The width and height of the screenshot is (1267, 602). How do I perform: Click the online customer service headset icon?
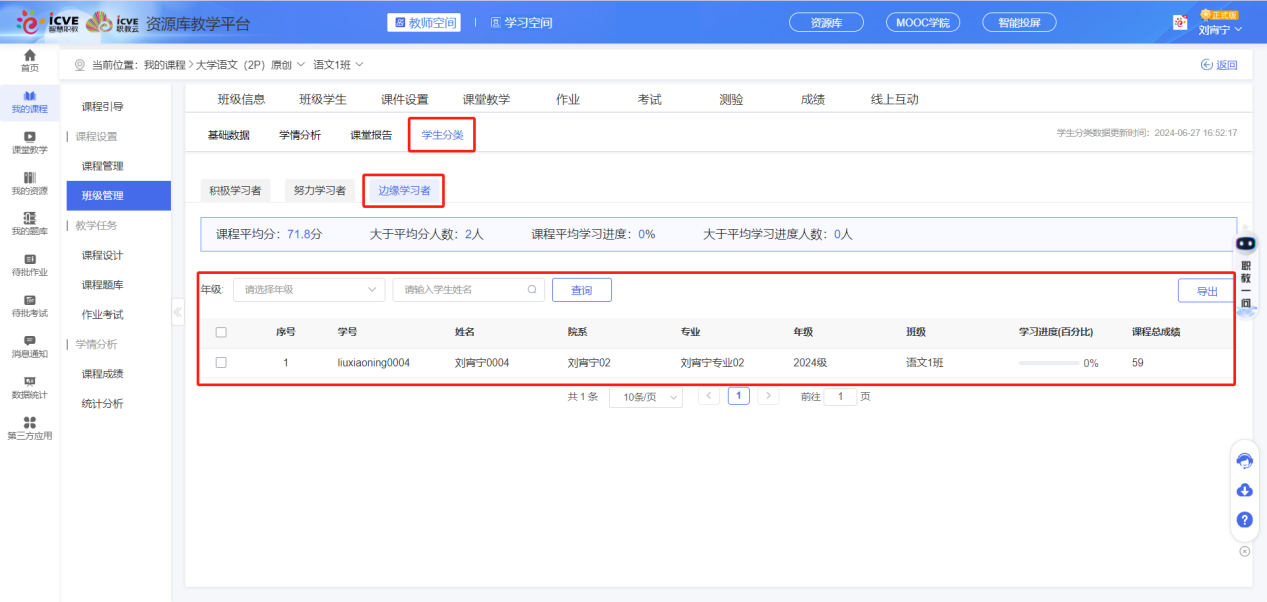click(1244, 460)
